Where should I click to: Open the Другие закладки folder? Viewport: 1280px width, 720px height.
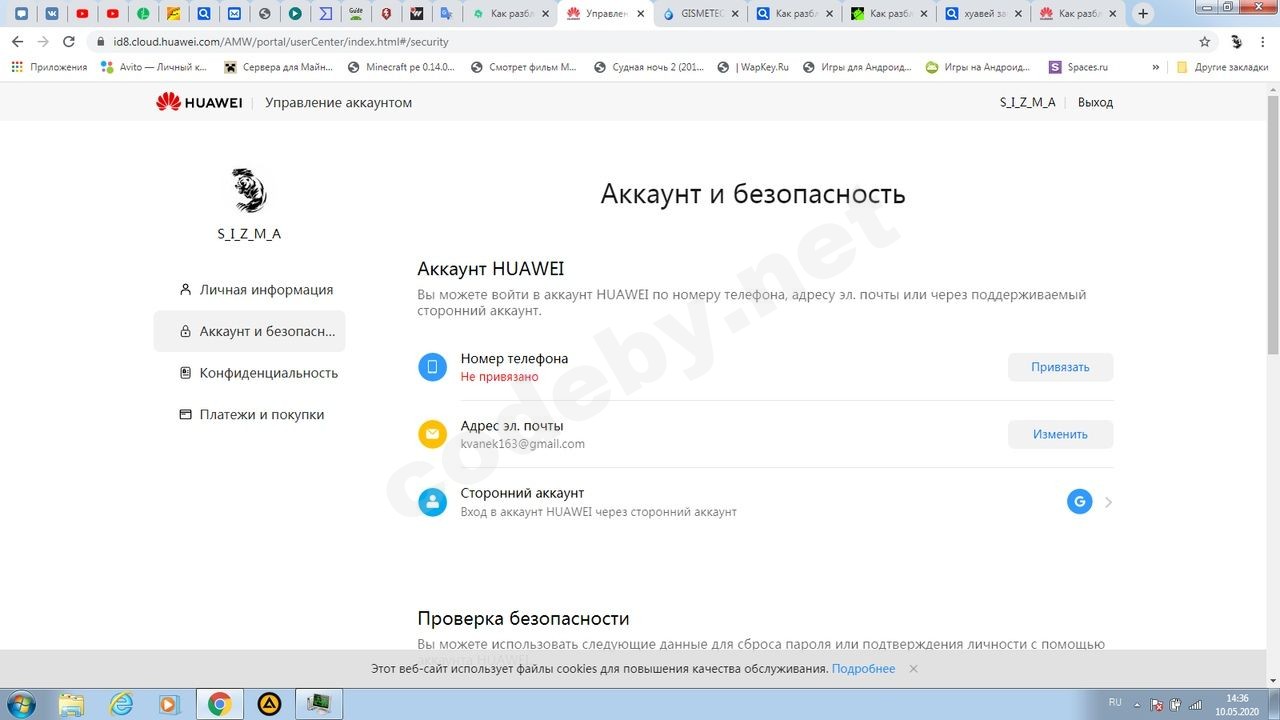click(1220, 67)
